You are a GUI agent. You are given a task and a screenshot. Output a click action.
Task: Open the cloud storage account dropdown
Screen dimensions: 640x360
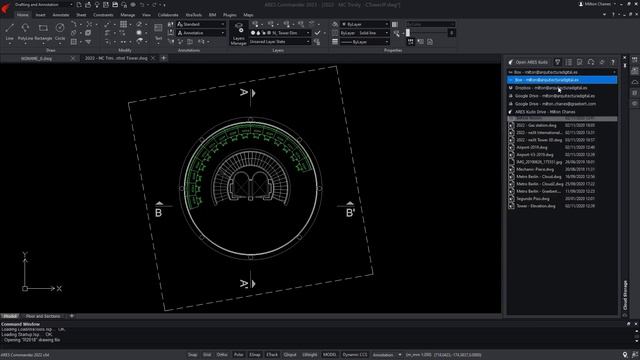point(562,72)
